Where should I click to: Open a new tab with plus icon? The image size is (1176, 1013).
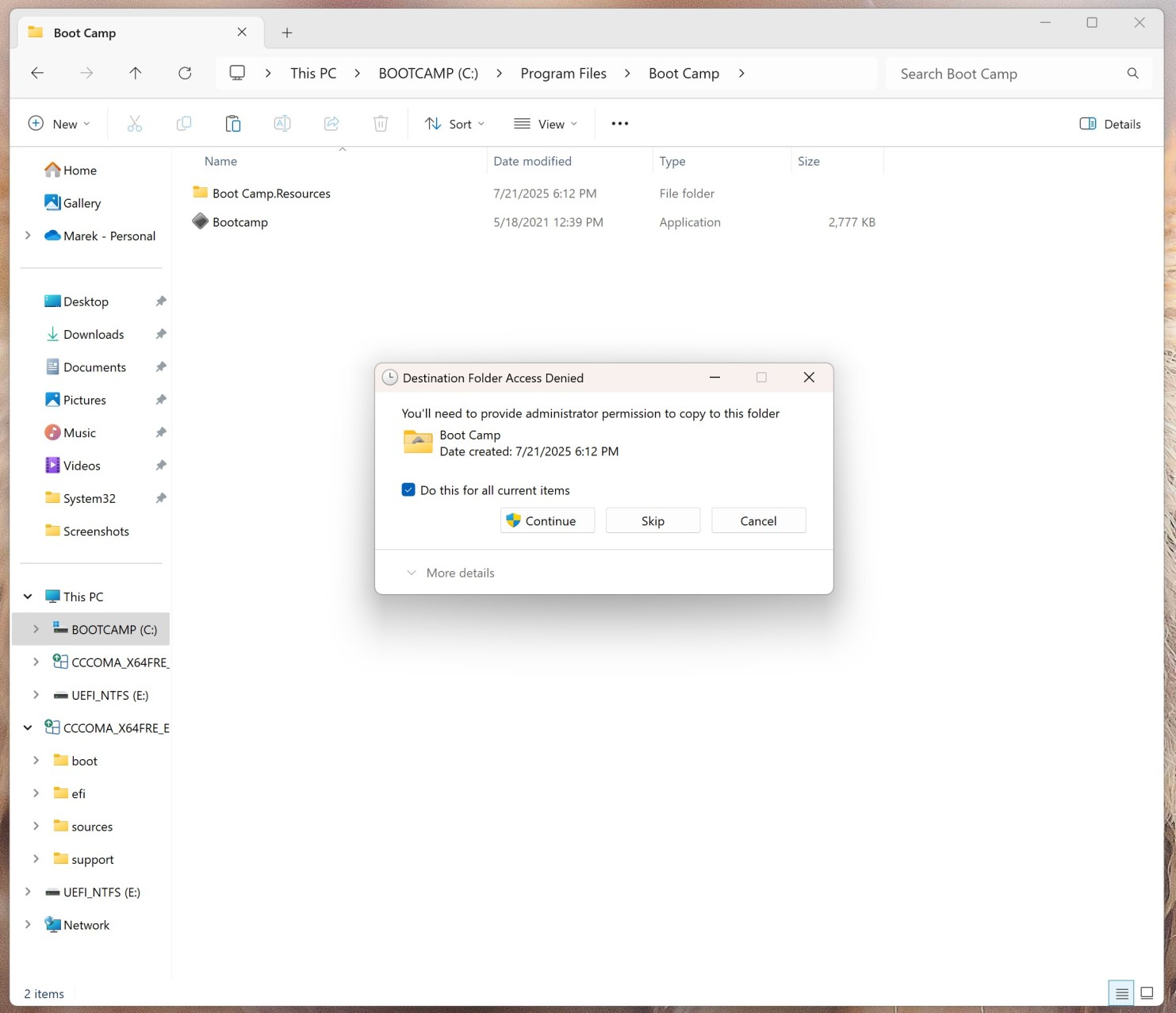287,33
